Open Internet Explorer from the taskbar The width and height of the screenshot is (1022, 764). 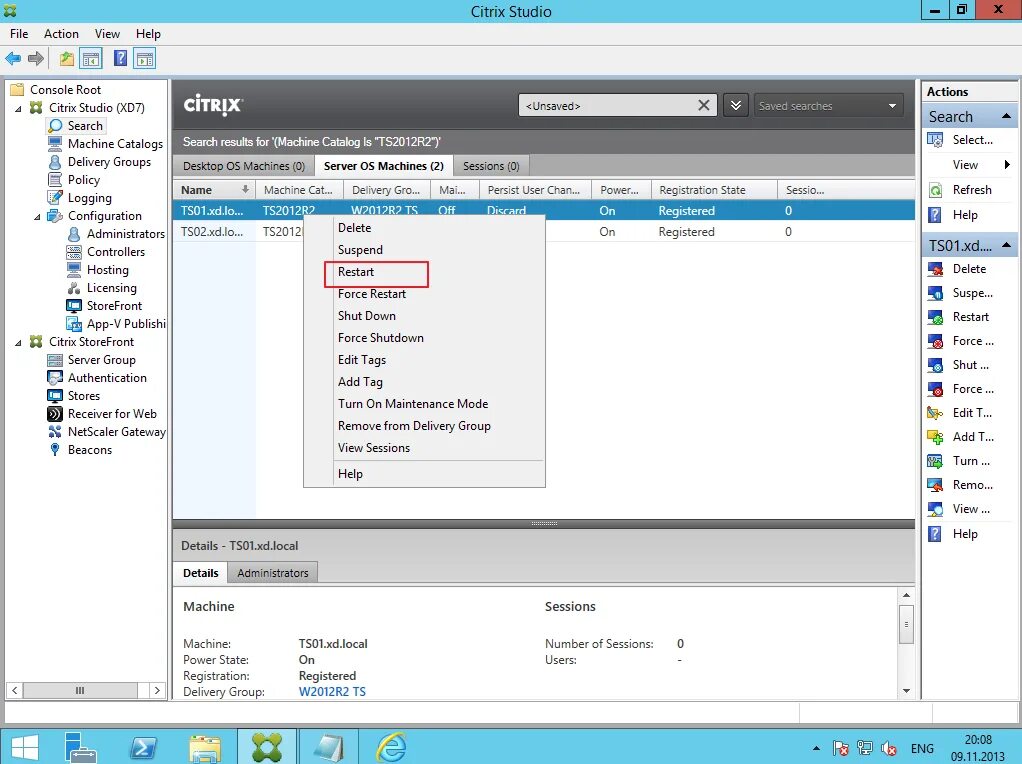click(x=390, y=745)
